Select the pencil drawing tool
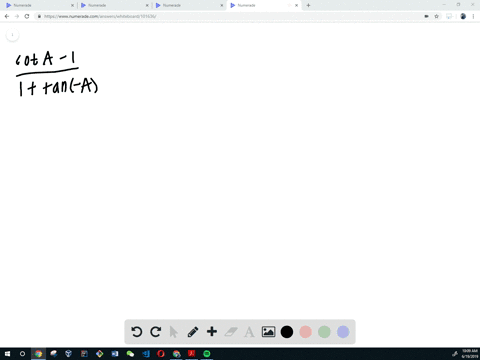 [x=193, y=332]
